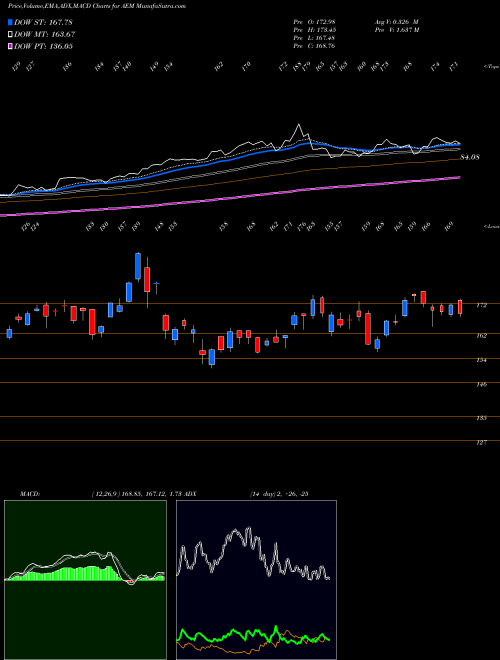Select the 'DOW PT: 136.03' legend text
The width and height of the screenshot is (500, 660).
tap(43, 46)
